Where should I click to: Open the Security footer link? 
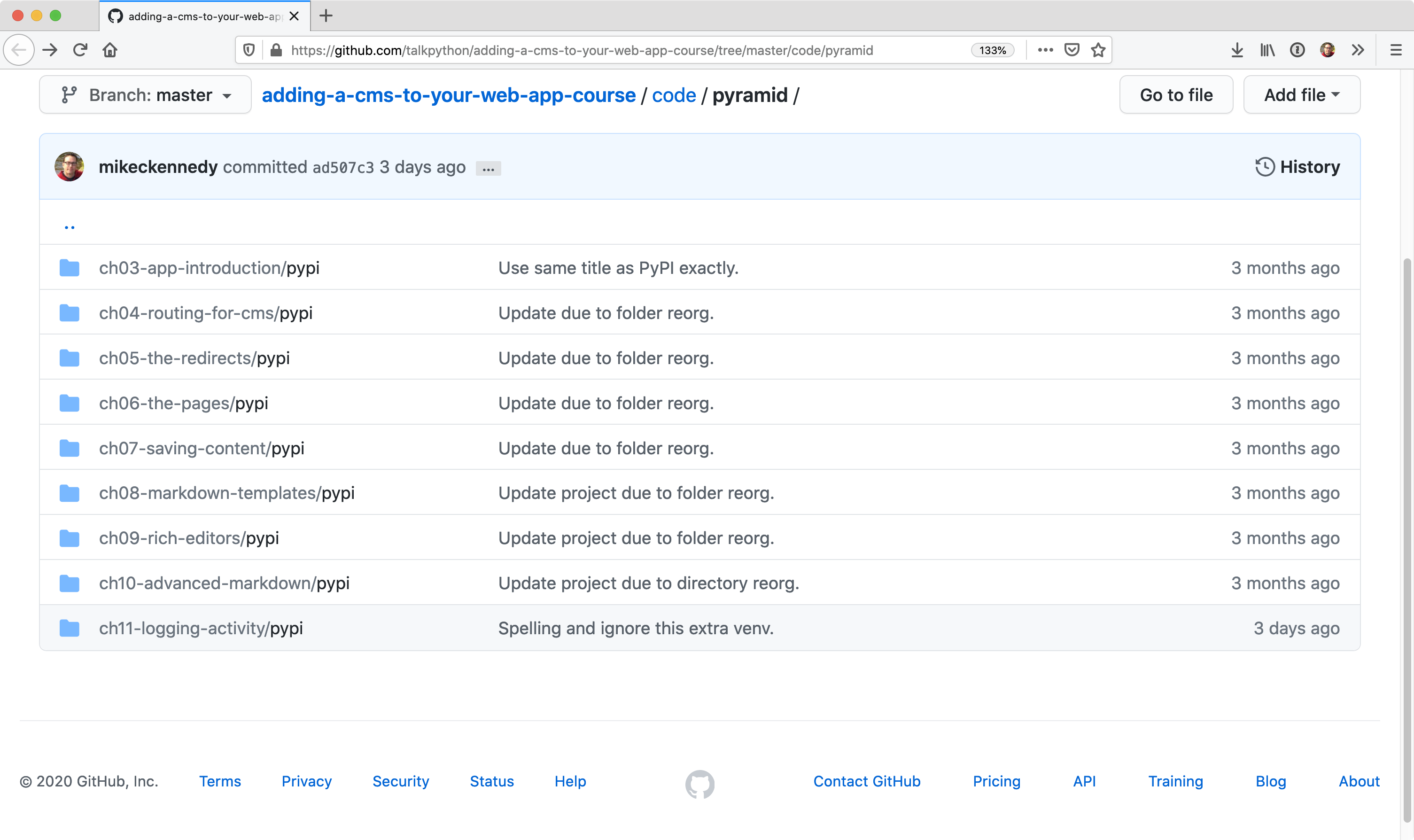[401, 782]
